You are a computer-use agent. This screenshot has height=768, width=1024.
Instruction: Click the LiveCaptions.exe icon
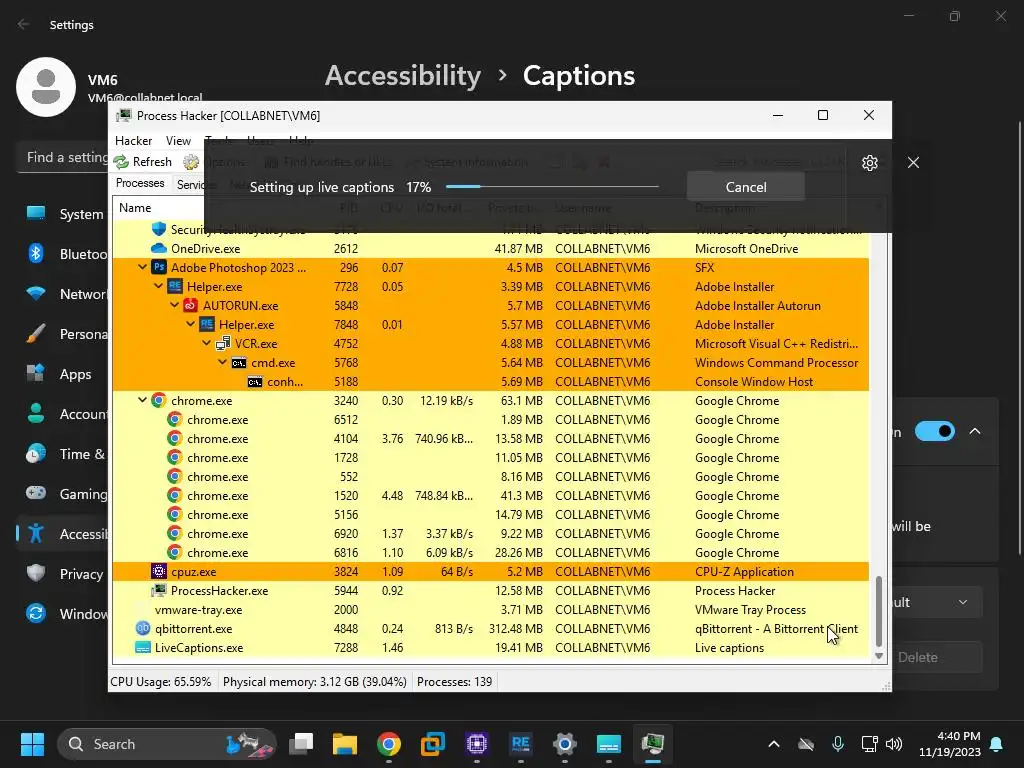point(142,647)
